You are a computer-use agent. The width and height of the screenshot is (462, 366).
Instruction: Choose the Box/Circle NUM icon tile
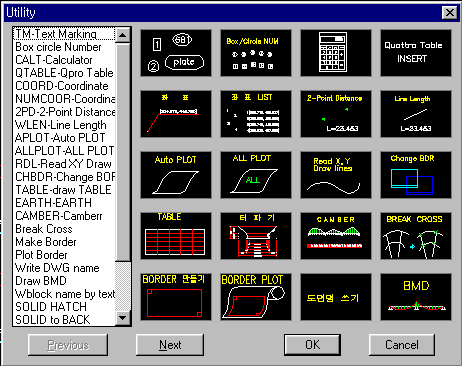256,53
